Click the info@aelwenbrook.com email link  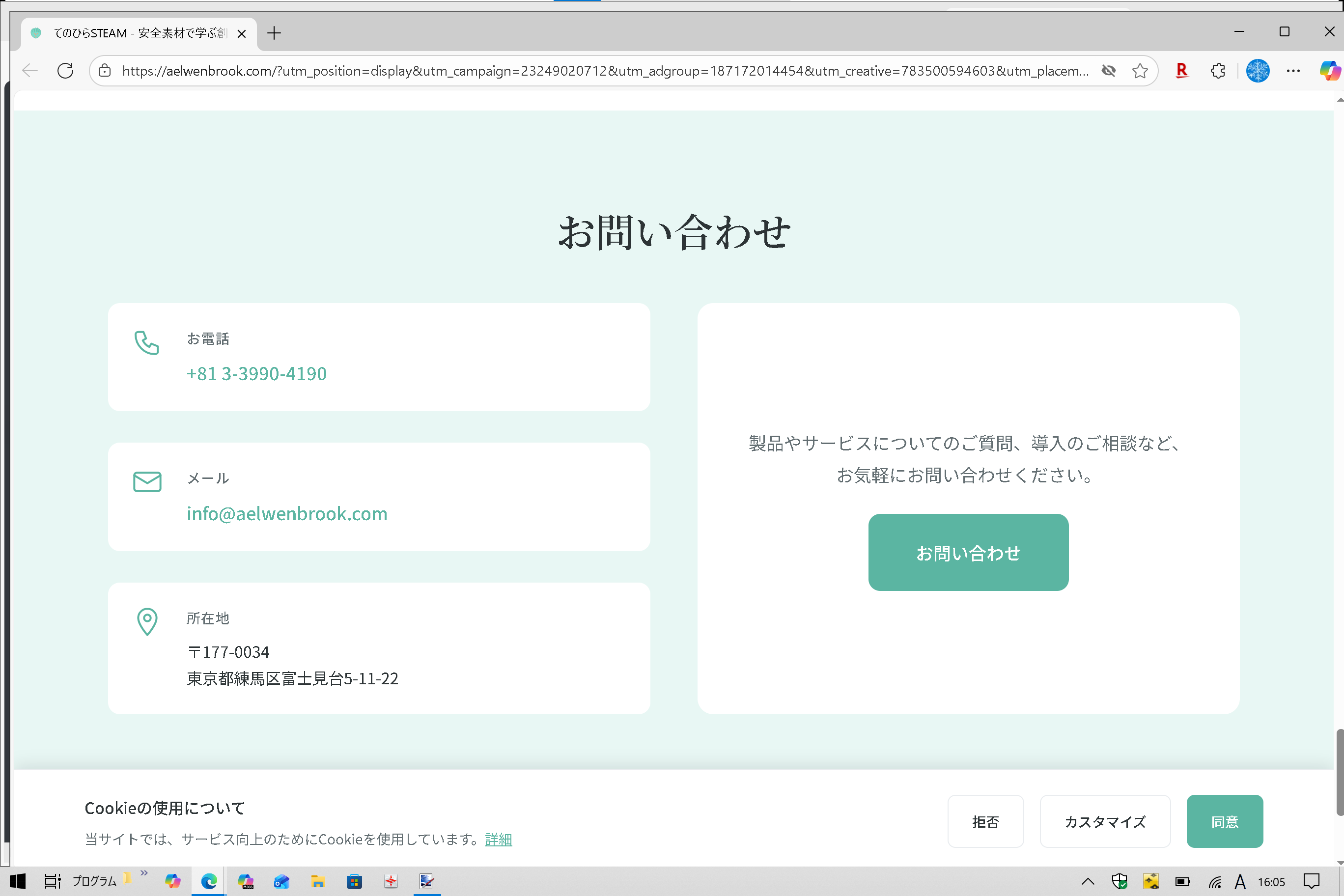pos(287,514)
